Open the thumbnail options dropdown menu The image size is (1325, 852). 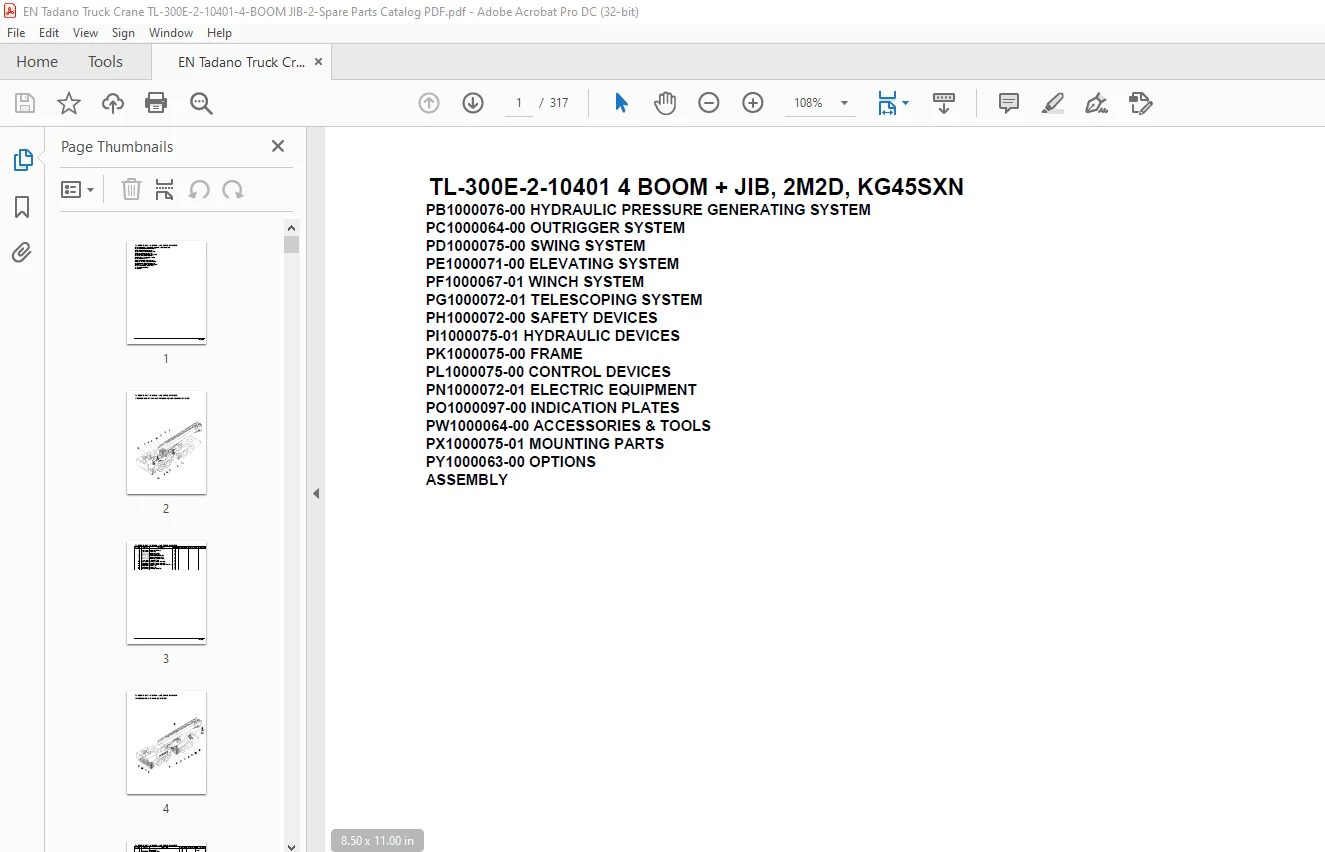(78, 190)
